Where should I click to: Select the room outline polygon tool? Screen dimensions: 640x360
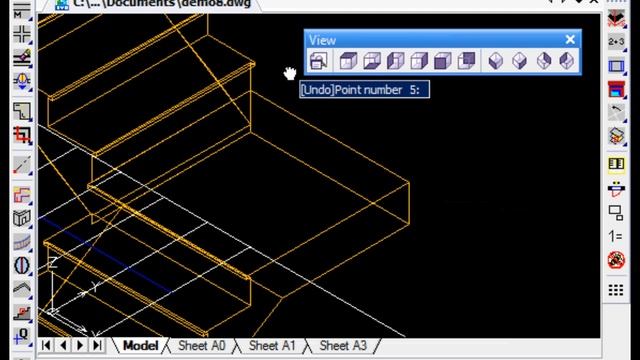click(22, 111)
